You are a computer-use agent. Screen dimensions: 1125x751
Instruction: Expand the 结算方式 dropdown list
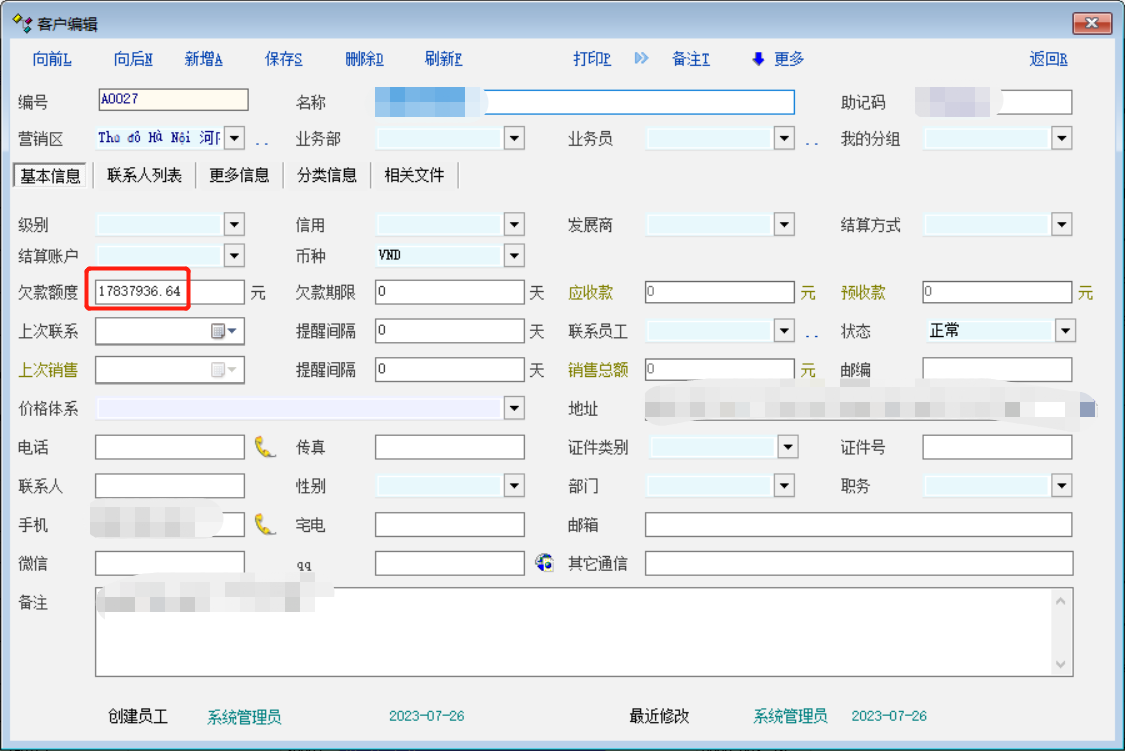tap(1062, 225)
